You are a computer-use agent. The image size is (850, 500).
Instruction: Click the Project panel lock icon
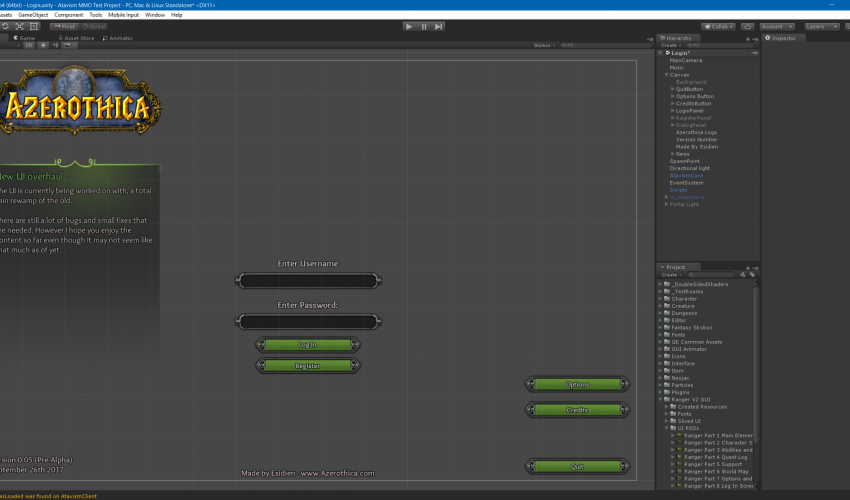[748, 267]
